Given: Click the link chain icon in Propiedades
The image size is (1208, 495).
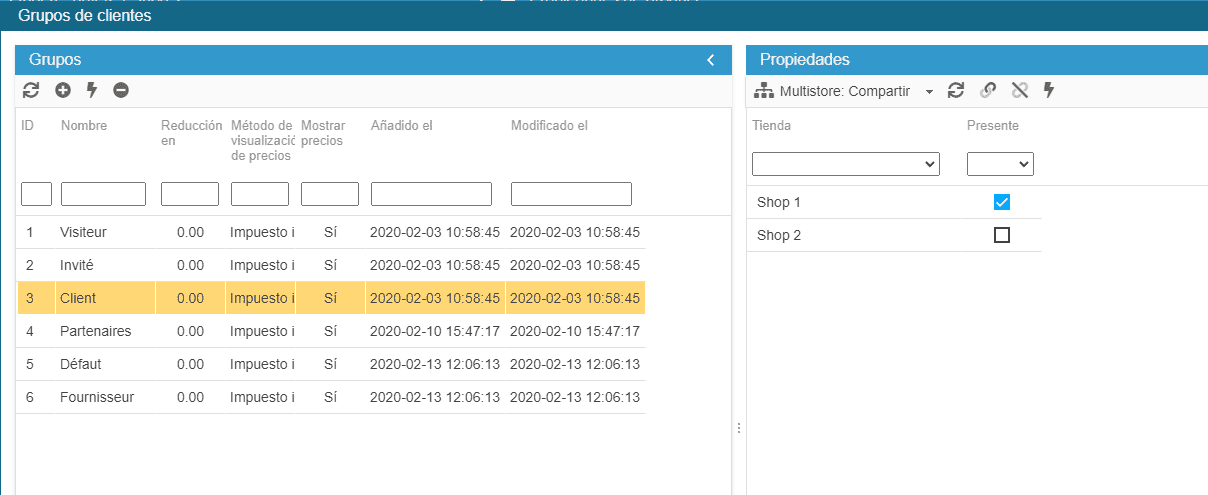Looking at the screenshot, I should coord(988,91).
